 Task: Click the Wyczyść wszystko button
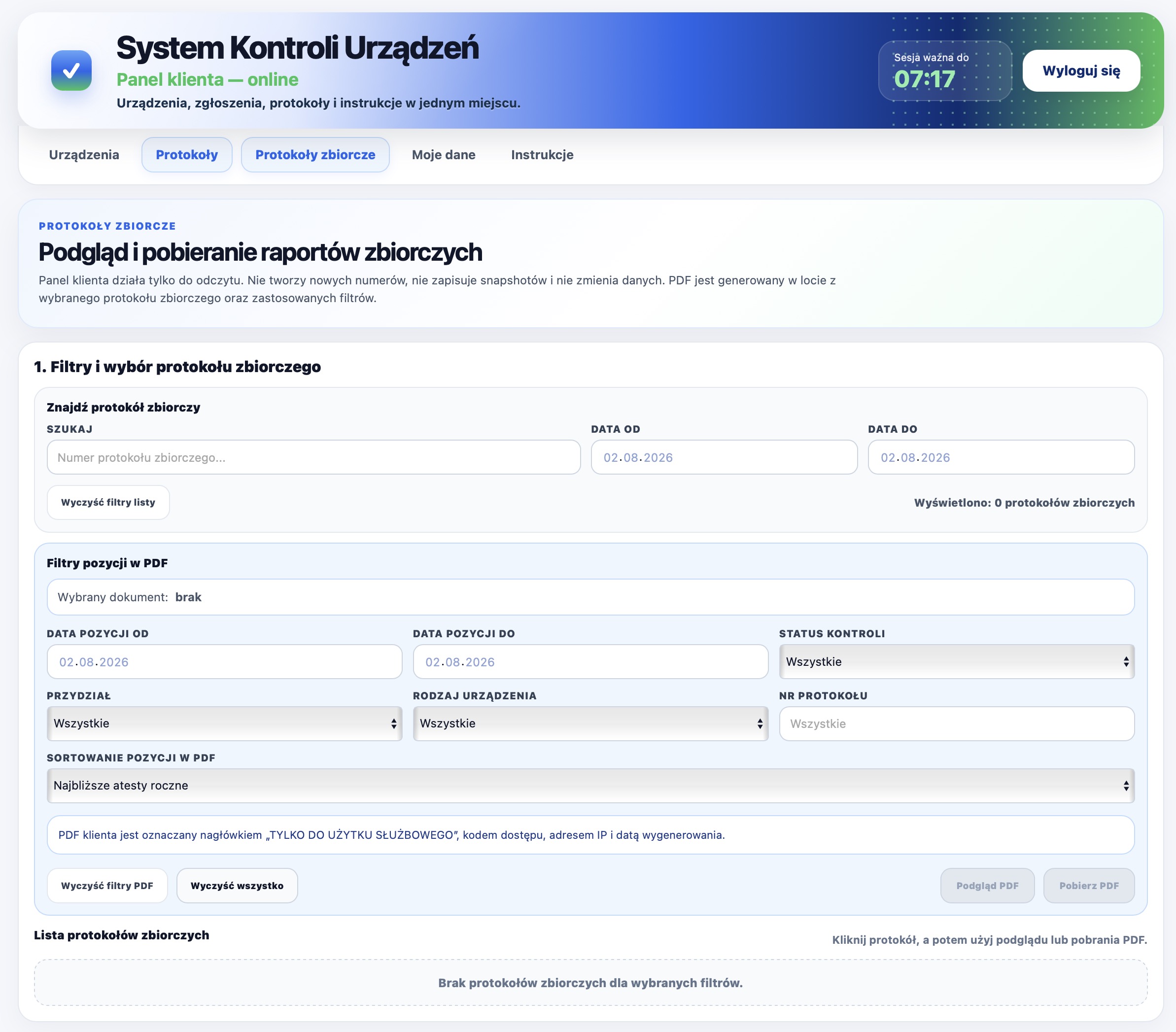(237, 885)
